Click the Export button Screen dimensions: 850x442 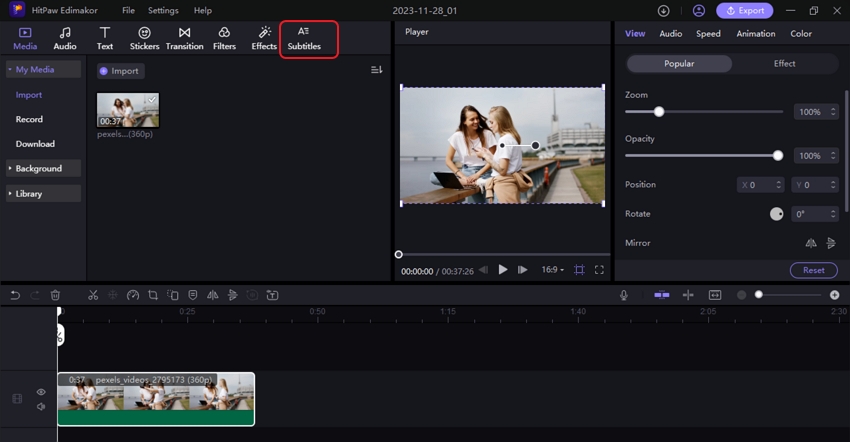click(744, 10)
